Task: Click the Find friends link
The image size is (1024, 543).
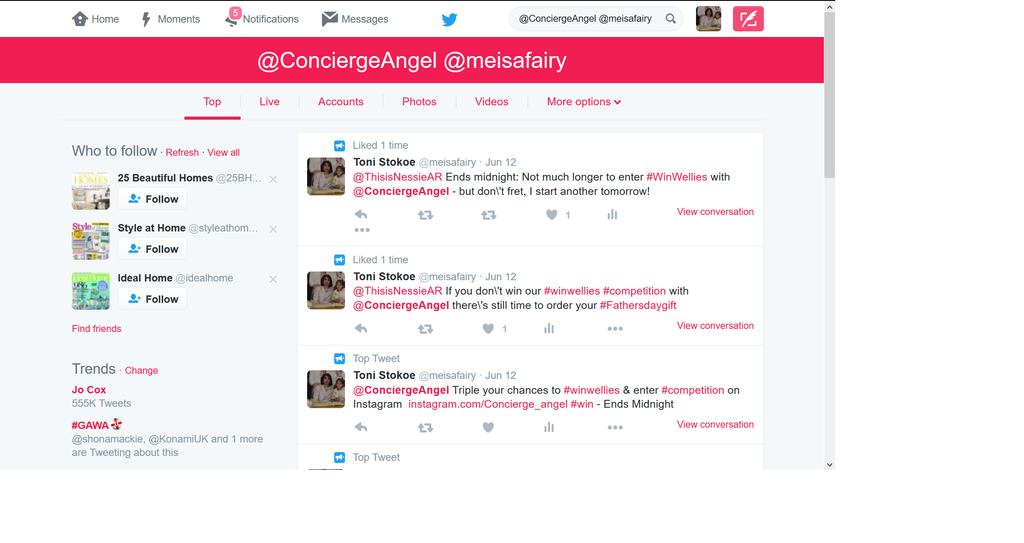Action: tap(97, 329)
